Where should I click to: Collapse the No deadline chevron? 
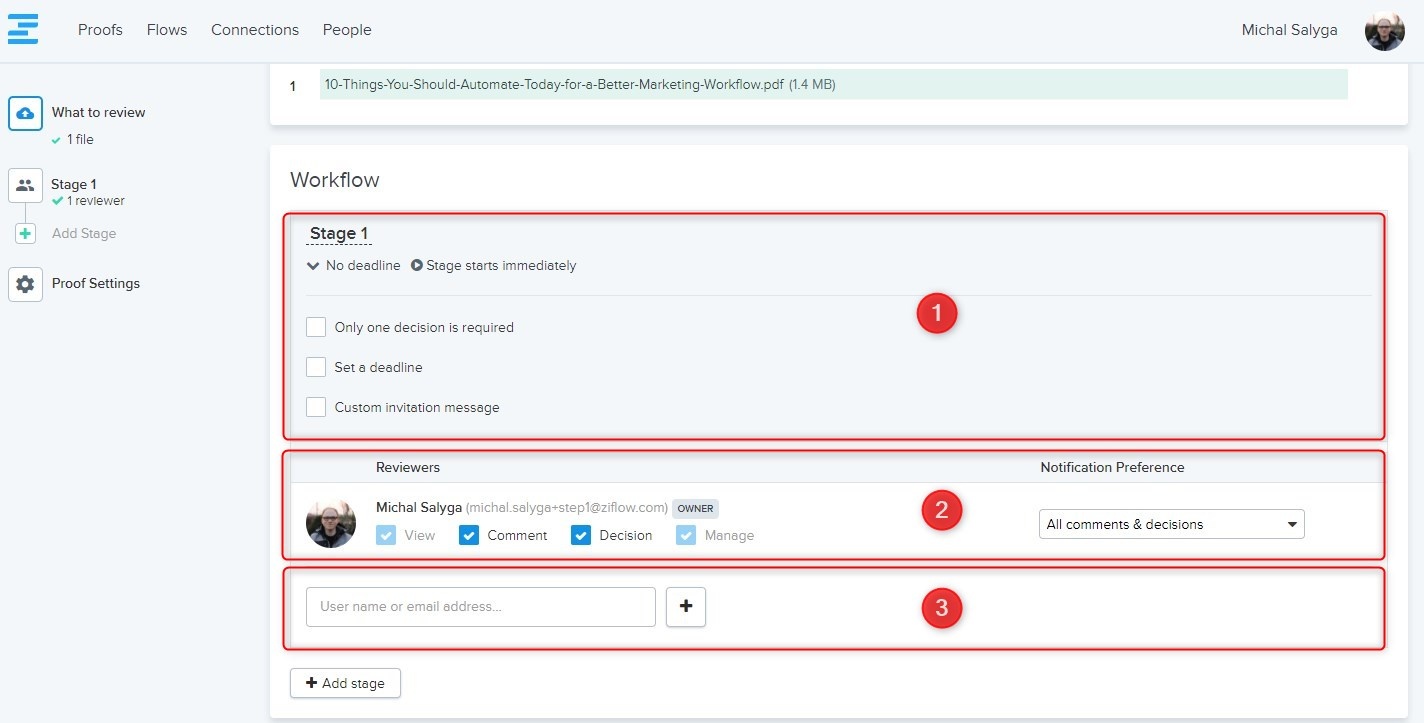(x=313, y=266)
